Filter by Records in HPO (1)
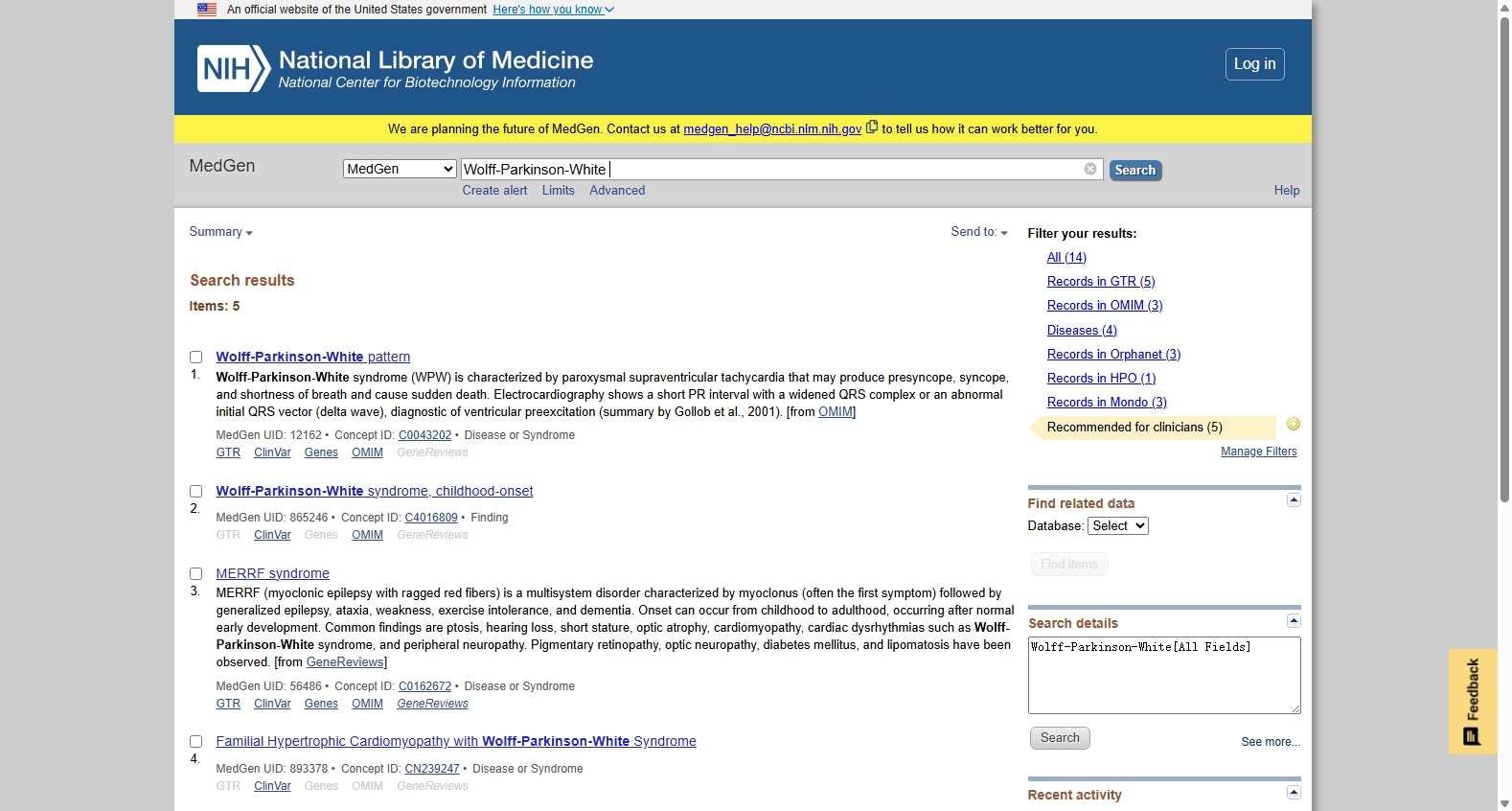The image size is (1512, 811). pyautogui.click(x=1102, y=379)
